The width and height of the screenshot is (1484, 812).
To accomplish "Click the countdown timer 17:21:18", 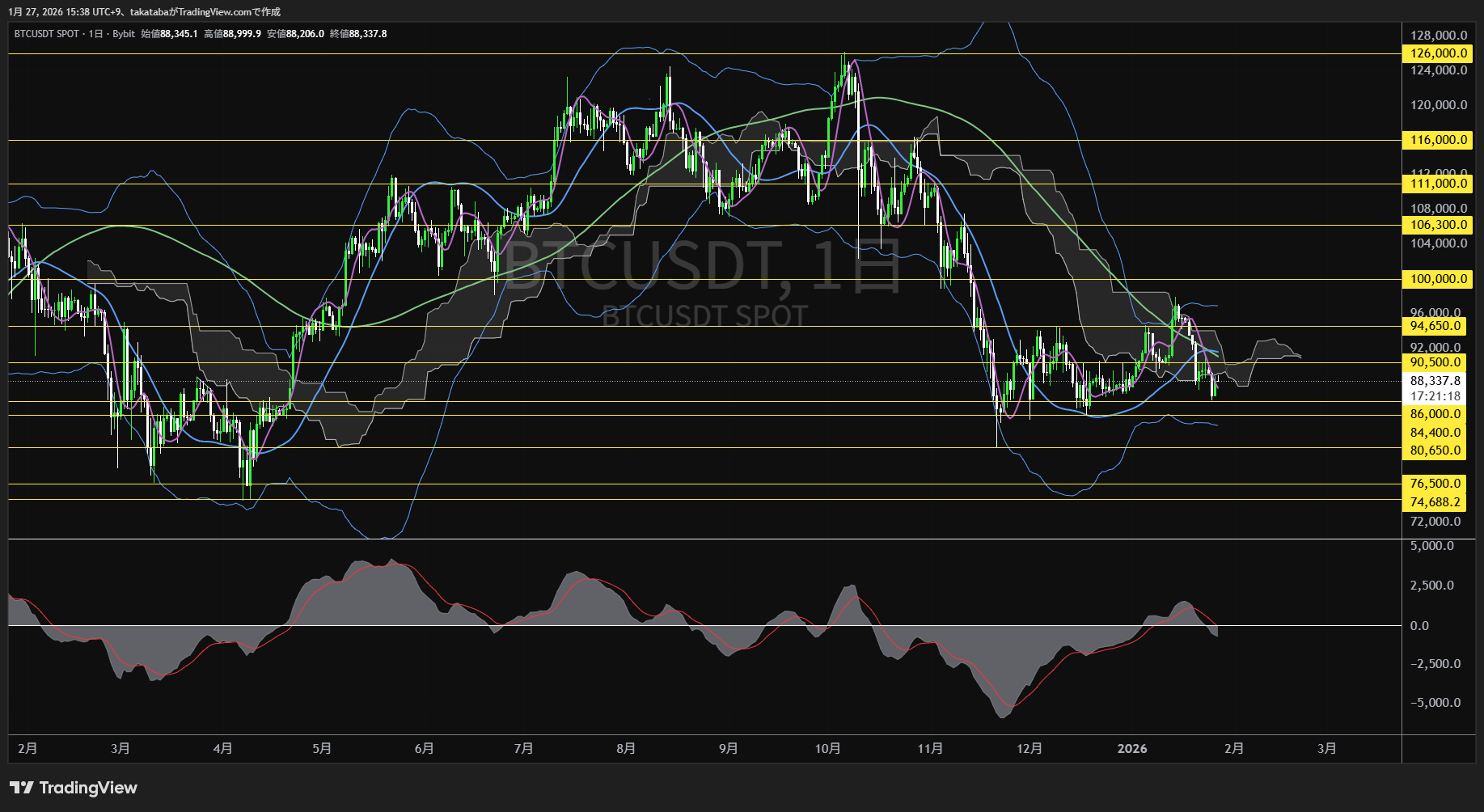I will coord(1434,395).
